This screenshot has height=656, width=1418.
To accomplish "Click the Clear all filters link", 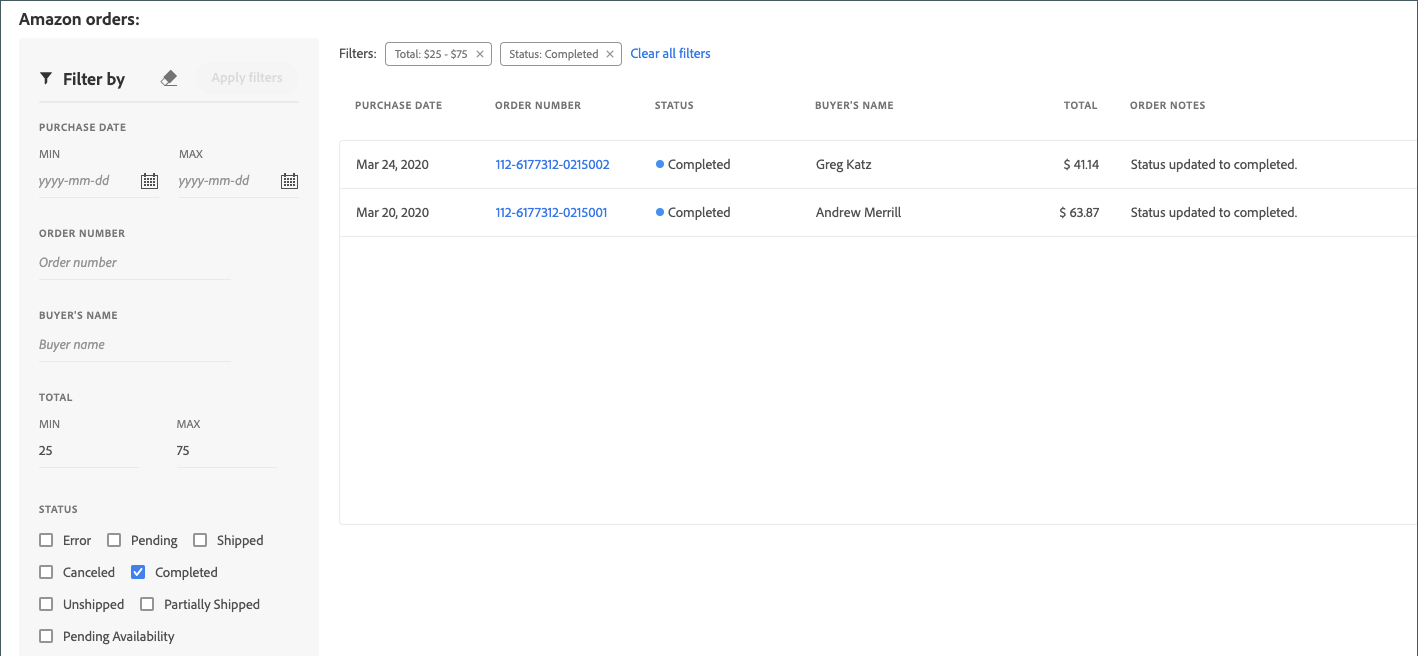I will [x=670, y=53].
